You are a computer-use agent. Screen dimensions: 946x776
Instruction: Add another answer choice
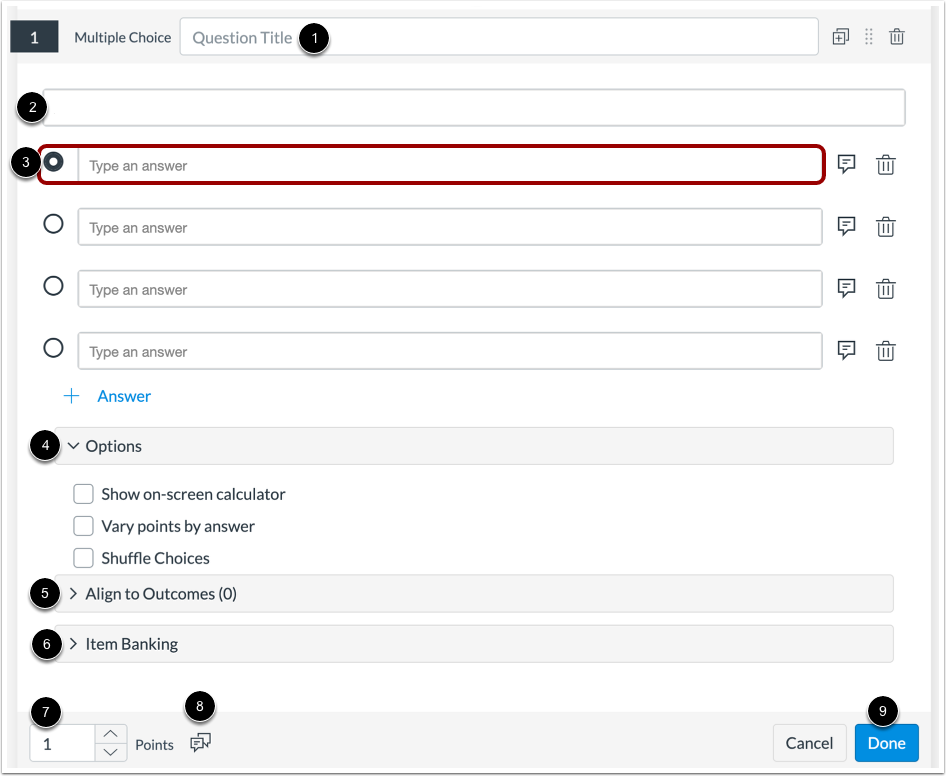tap(107, 396)
